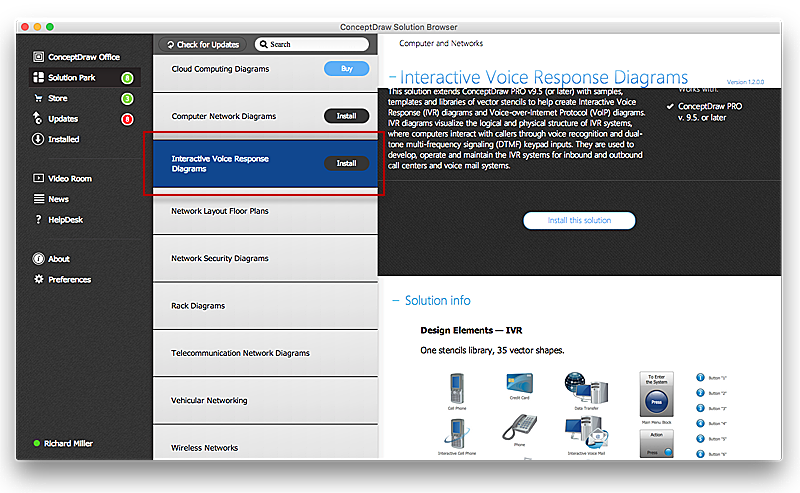Click the Search input field
The image size is (800, 493).
pyautogui.click(x=312, y=44)
